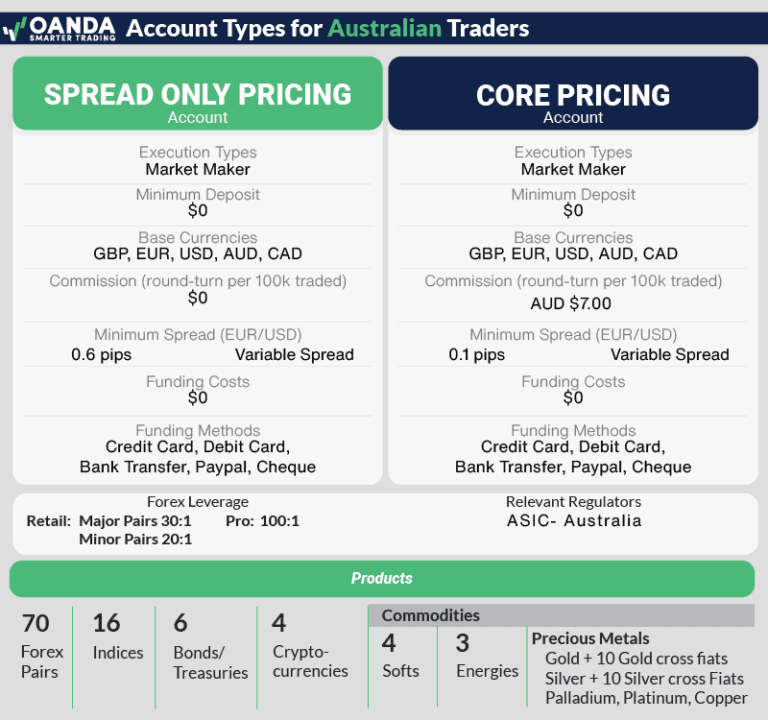This screenshot has height=720, width=768.
Task: Click the 0.1 pips minimum spread value
Action: tap(476, 354)
